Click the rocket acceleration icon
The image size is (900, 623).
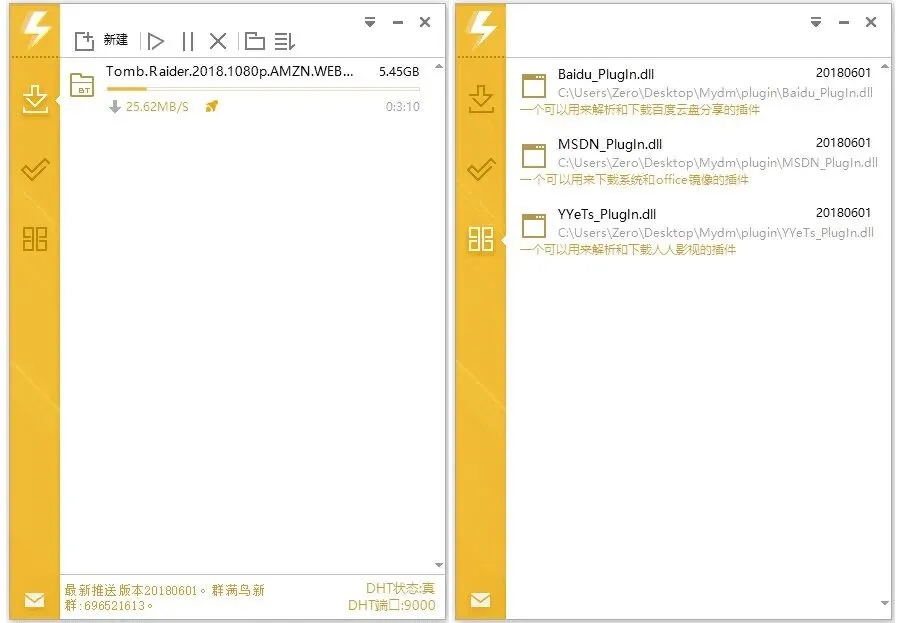coord(212,106)
